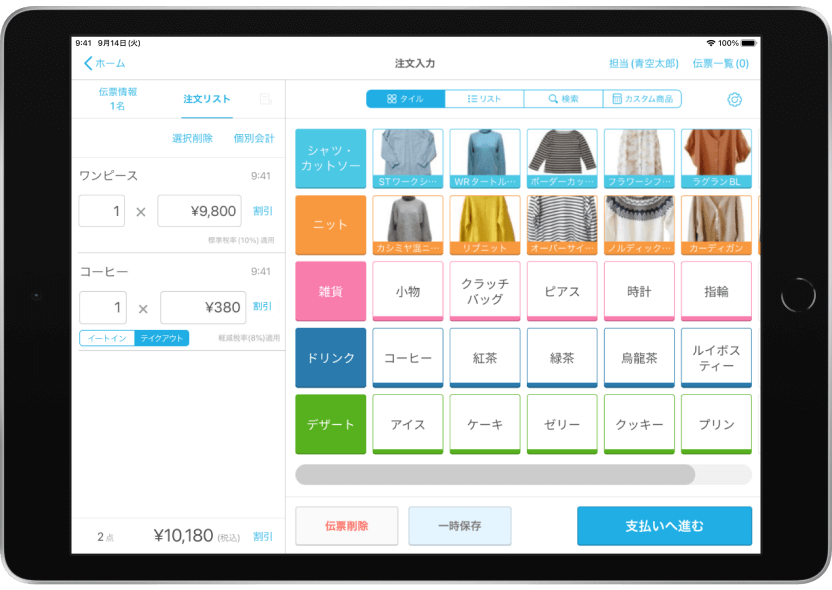Open the settings gear icon
The width and height of the screenshot is (832, 590).
(x=735, y=99)
